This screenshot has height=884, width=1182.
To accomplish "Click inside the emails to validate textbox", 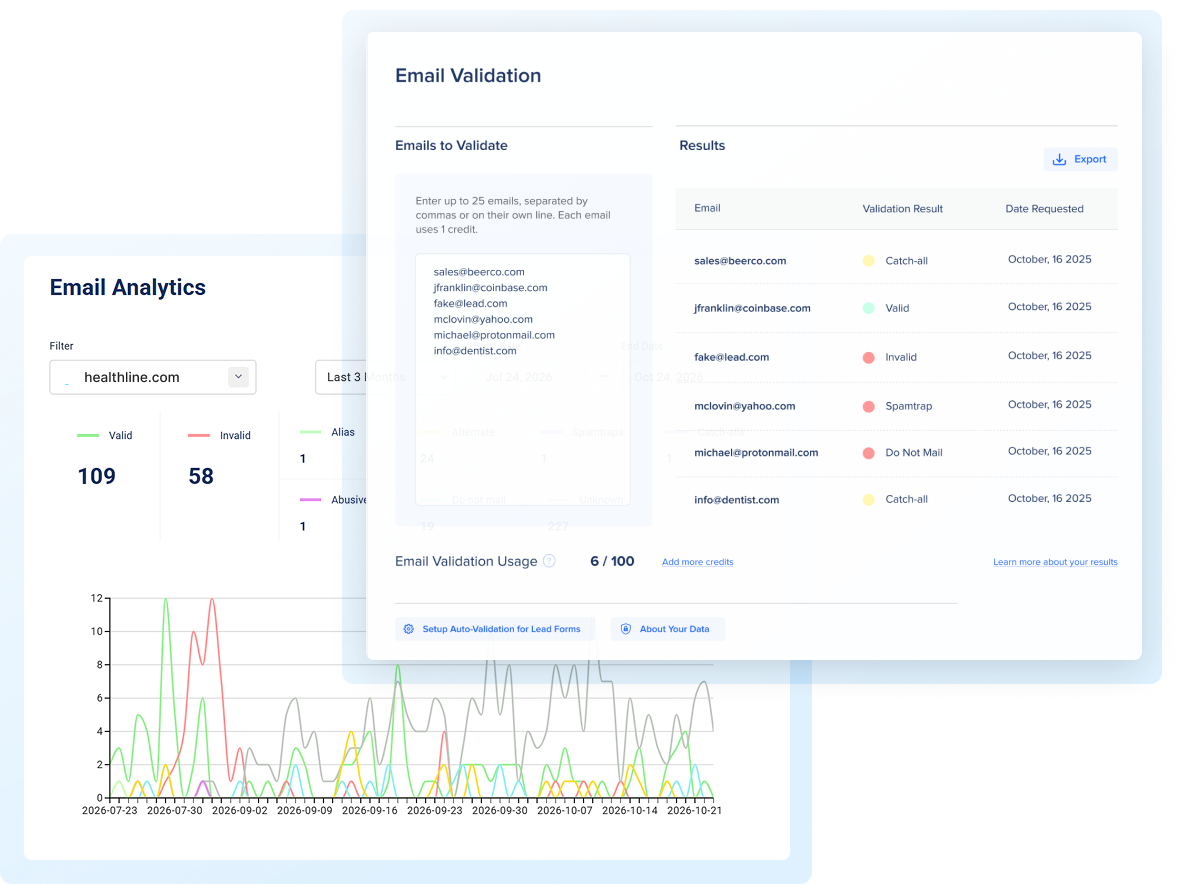I will click(x=522, y=379).
